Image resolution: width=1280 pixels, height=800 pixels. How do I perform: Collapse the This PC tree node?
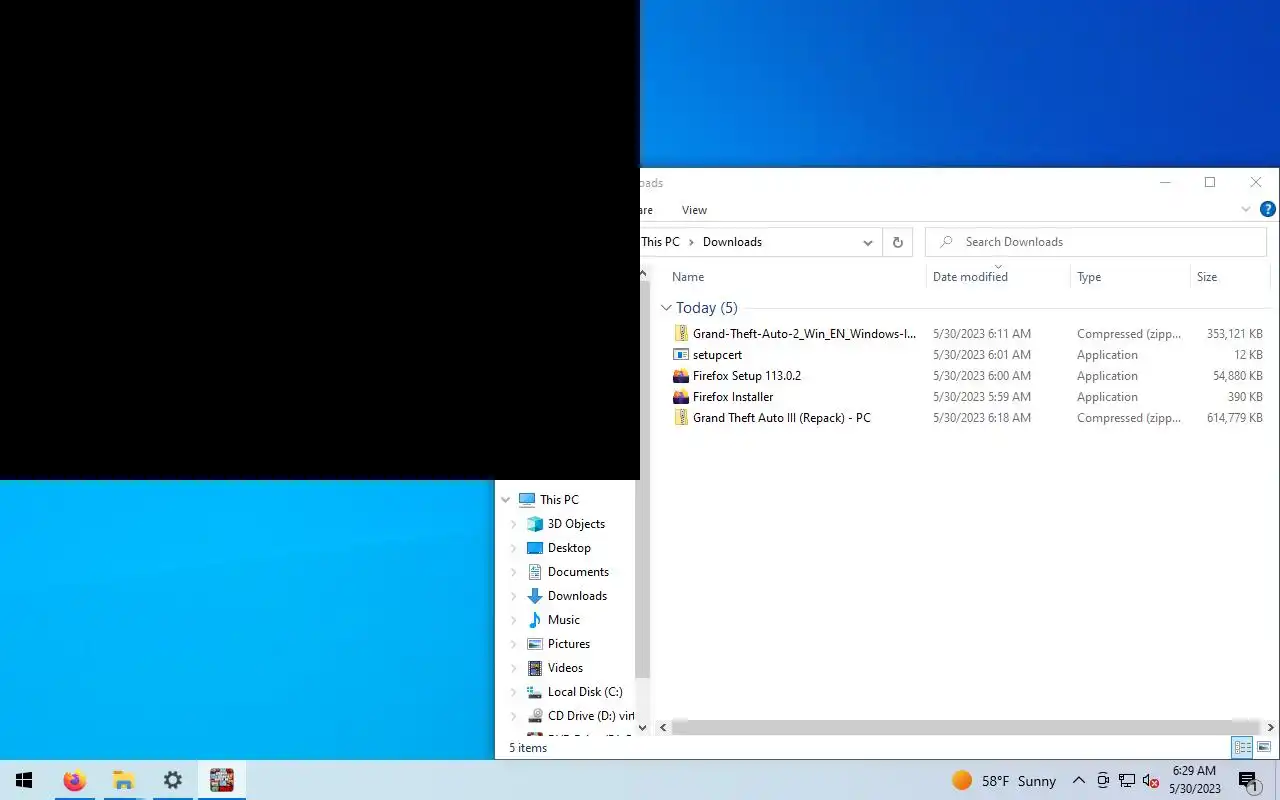(x=506, y=500)
